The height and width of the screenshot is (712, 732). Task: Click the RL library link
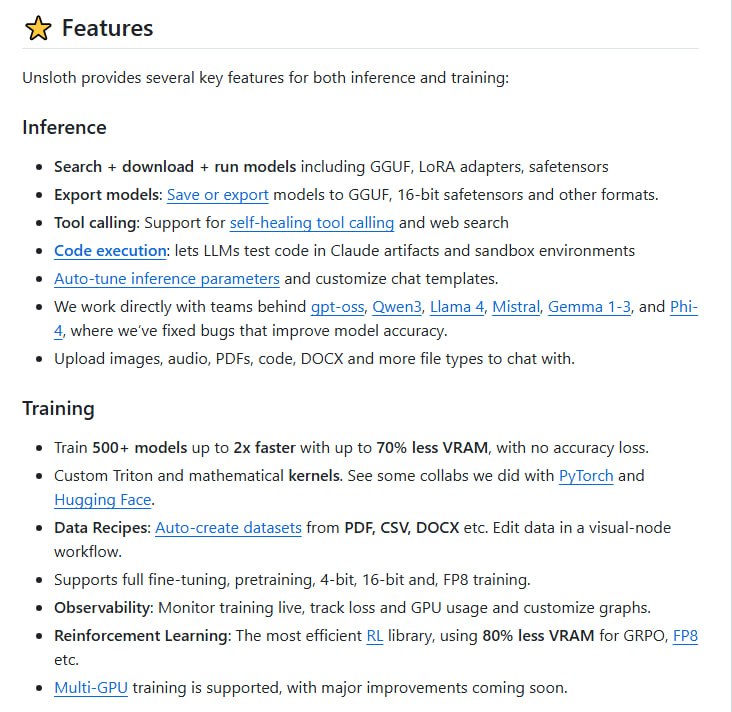click(375, 636)
